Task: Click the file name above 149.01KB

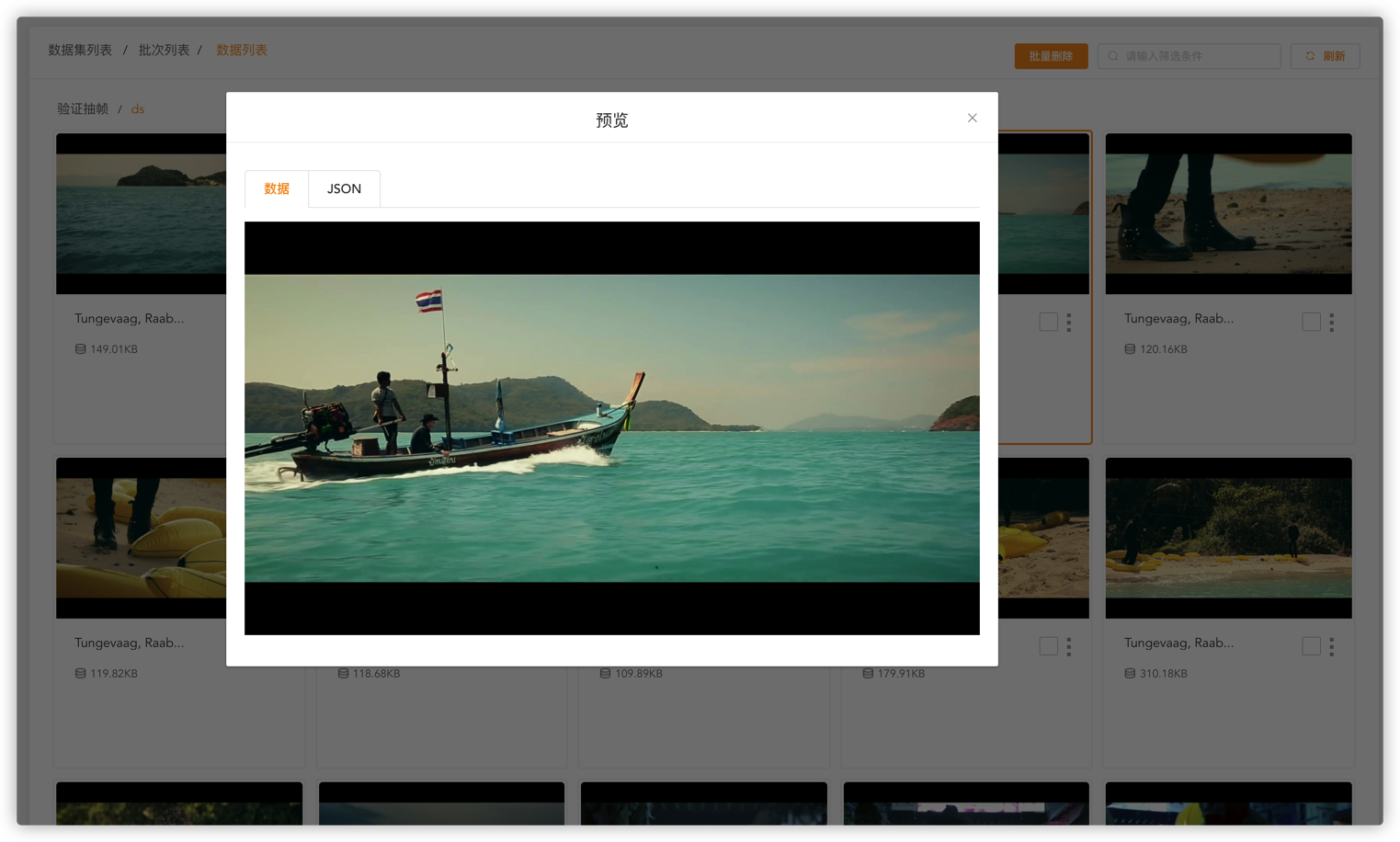Action: click(x=129, y=318)
